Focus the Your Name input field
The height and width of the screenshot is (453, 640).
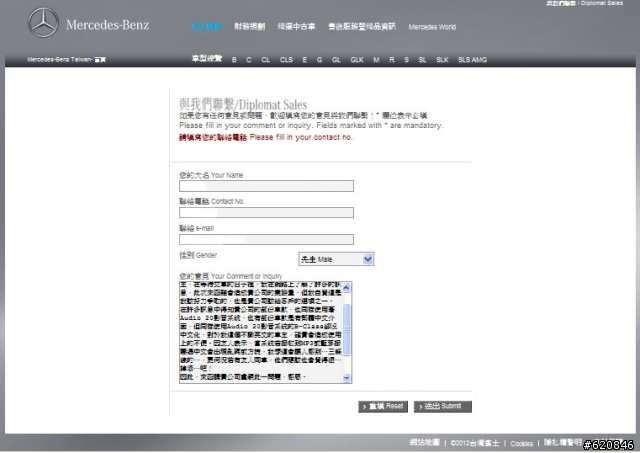[x=267, y=186]
